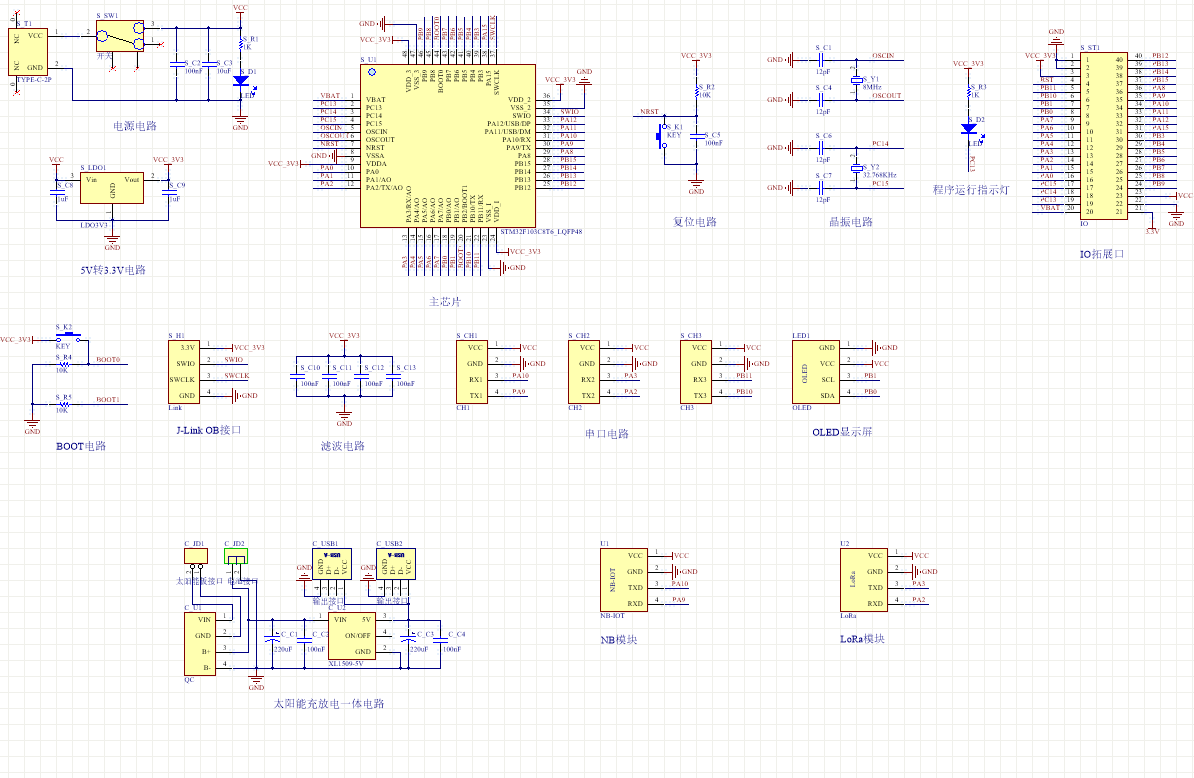
Task: Select the S_ST1 IO expansion header
Action: (1104, 136)
